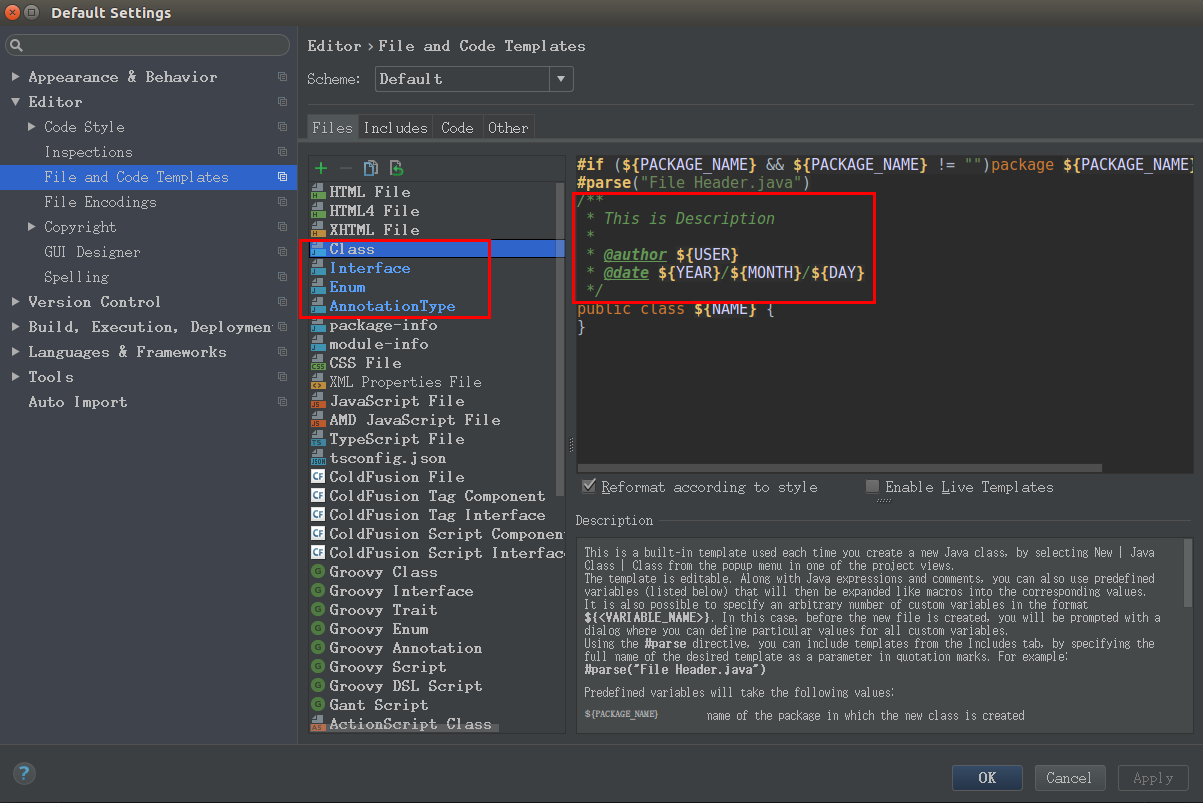Click the AMD JavaScript File icon

pyautogui.click(x=318, y=419)
